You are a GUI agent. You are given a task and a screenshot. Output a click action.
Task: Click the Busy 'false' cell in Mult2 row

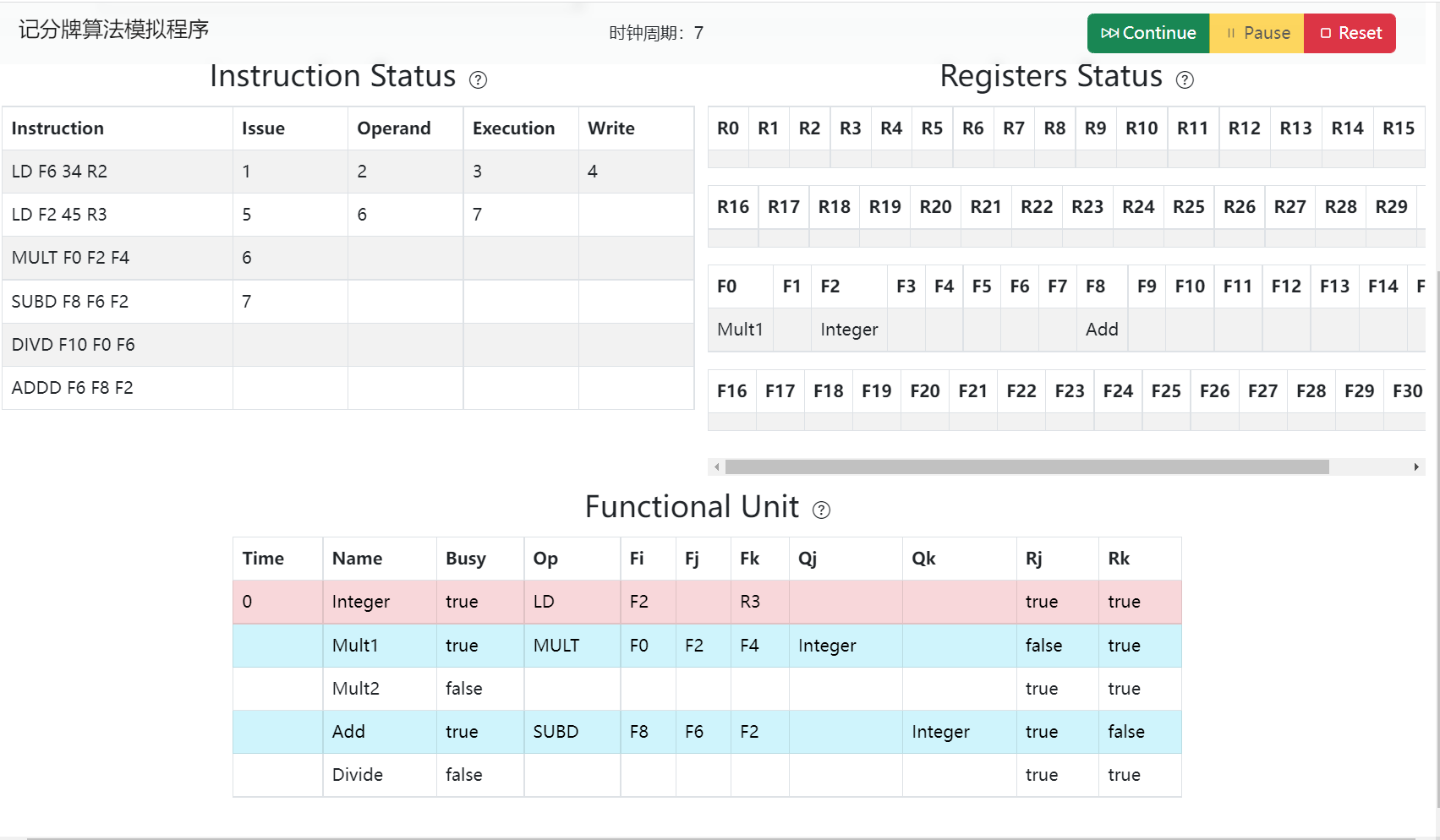(x=479, y=689)
